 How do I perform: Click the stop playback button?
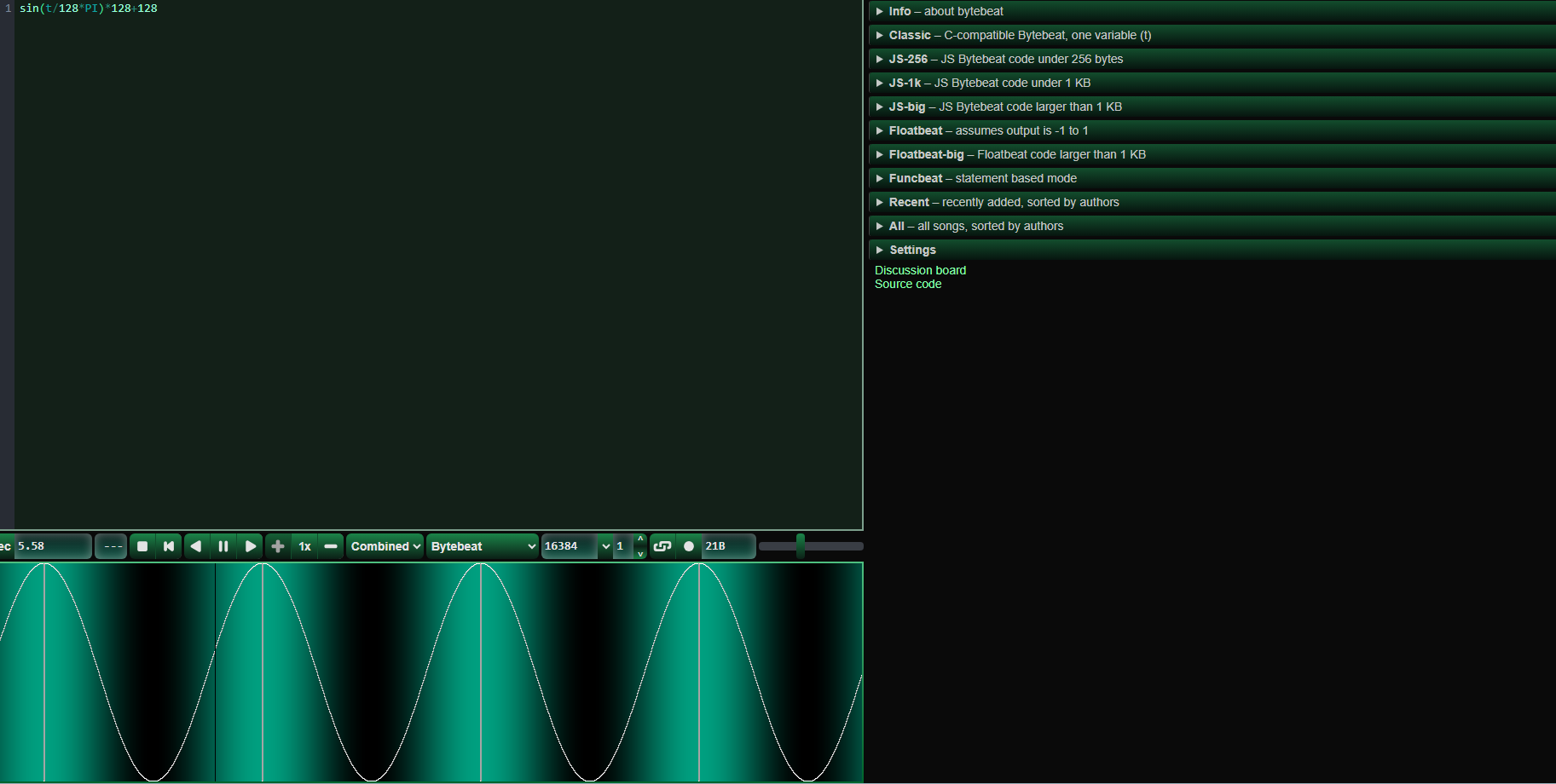(x=142, y=546)
